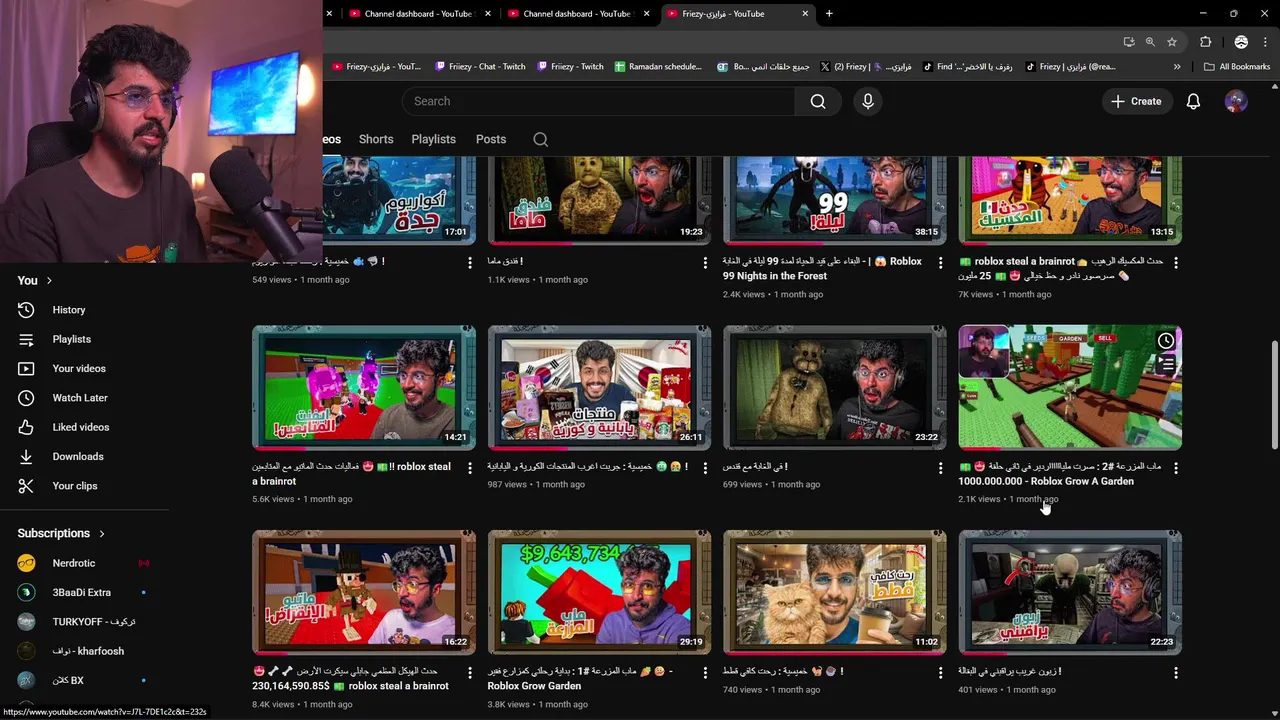The image size is (1280, 720).
Task: Close the second Channel dashboard tab
Action: coord(647,14)
